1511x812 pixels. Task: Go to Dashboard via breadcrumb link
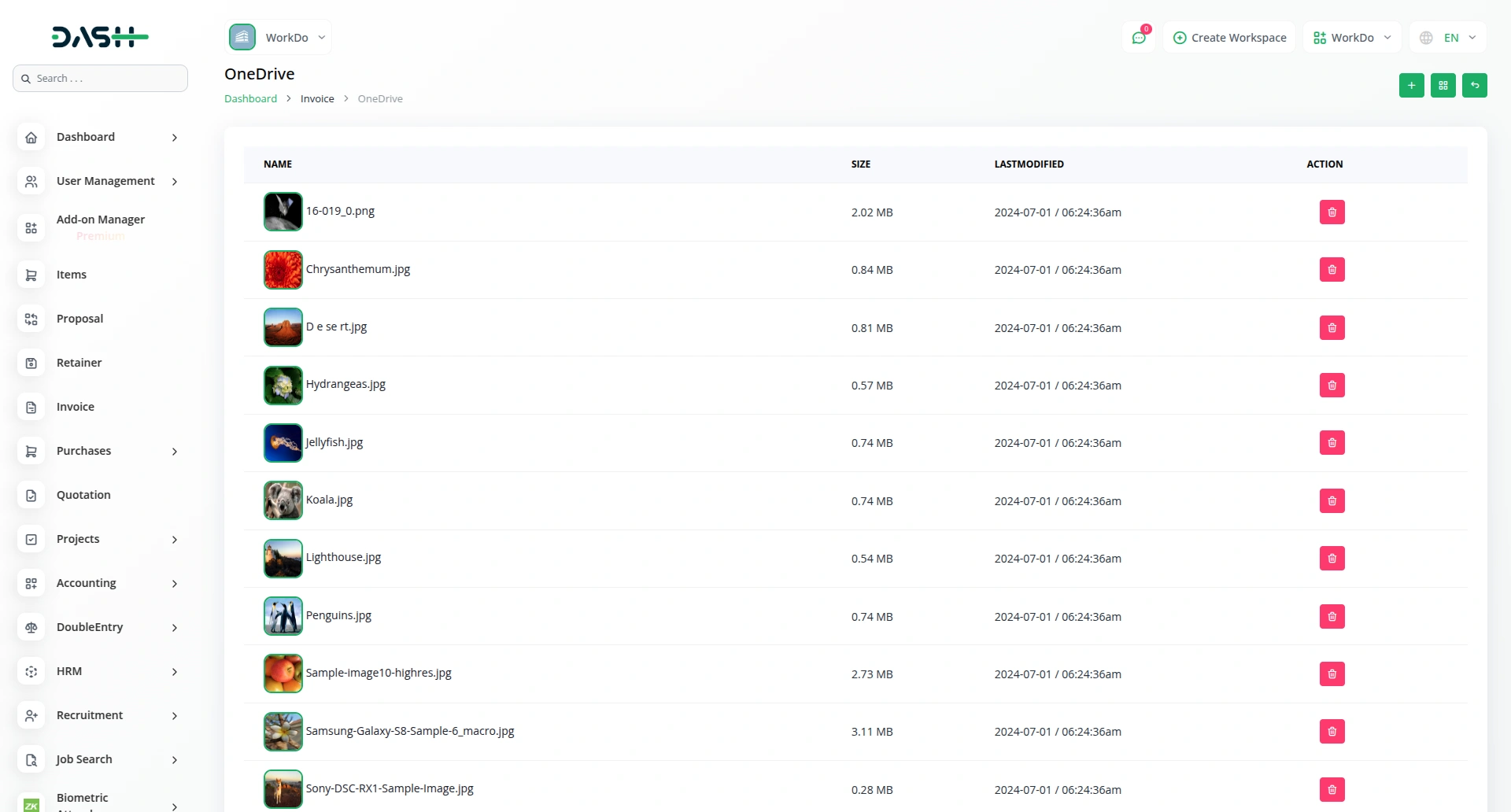point(250,98)
